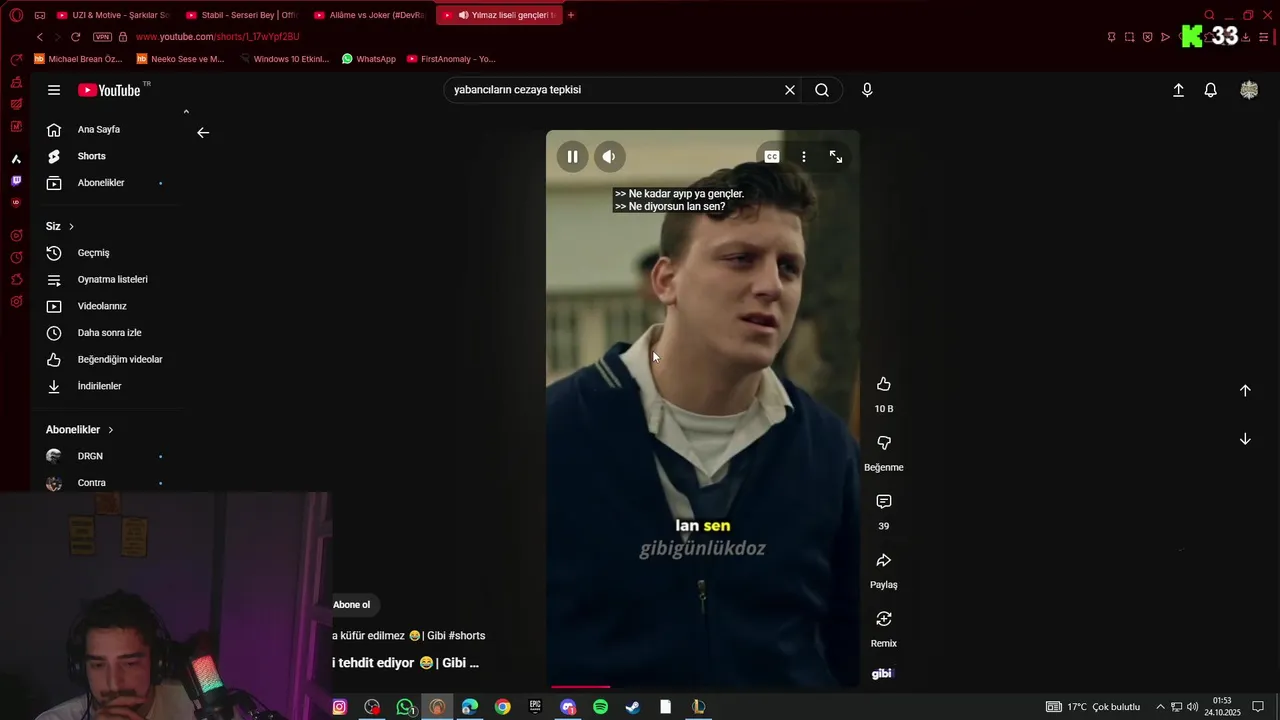This screenshot has width=1280, height=720.
Task: Open the Neeko Sese ve M... bookmark
Action: click(x=180, y=59)
